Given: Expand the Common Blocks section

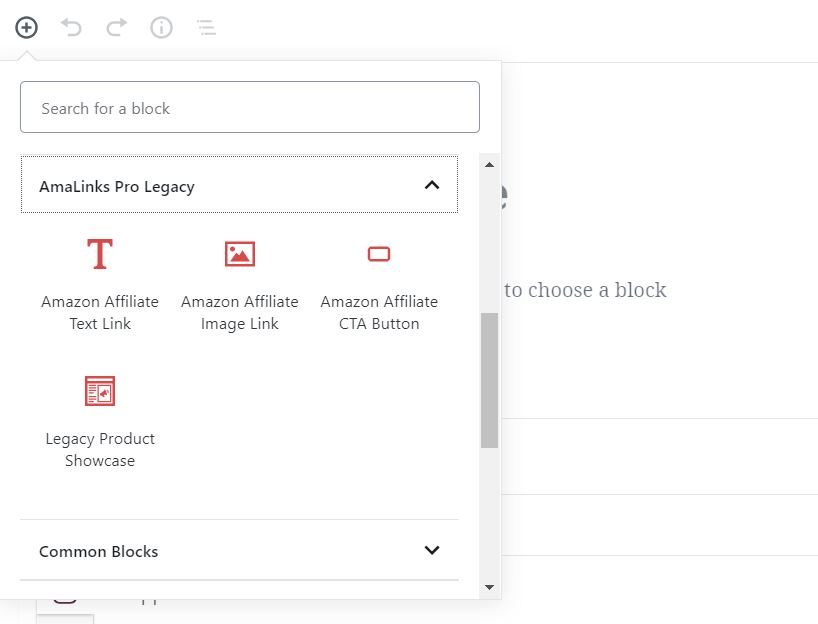Looking at the screenshot, I should [x=239, y=550].
